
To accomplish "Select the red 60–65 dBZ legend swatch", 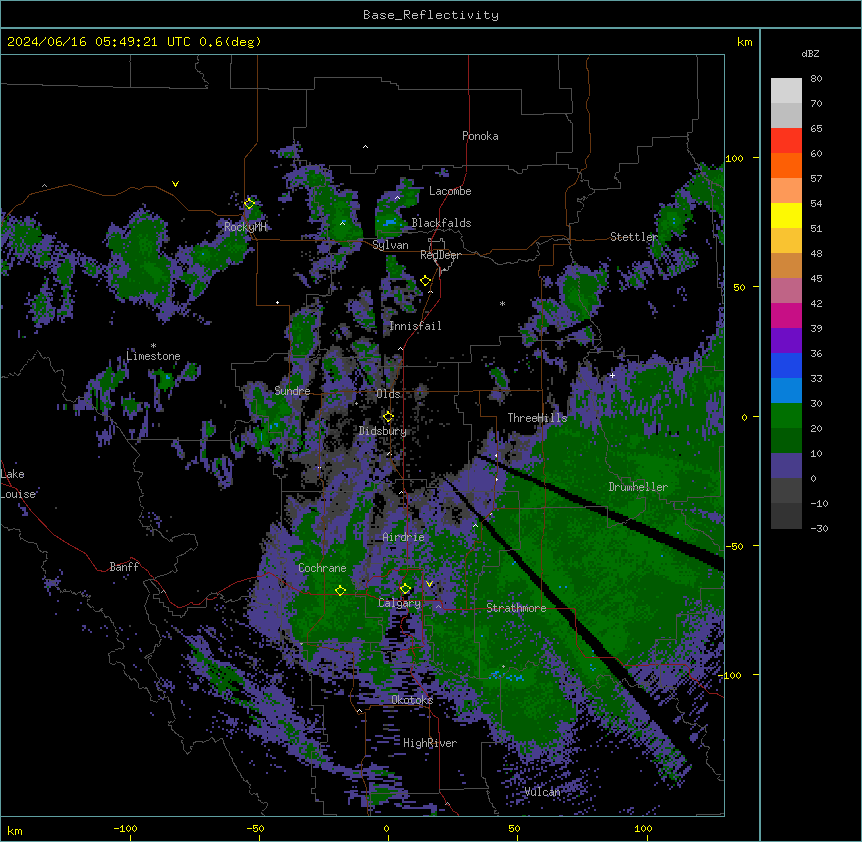I will point(786,141).
